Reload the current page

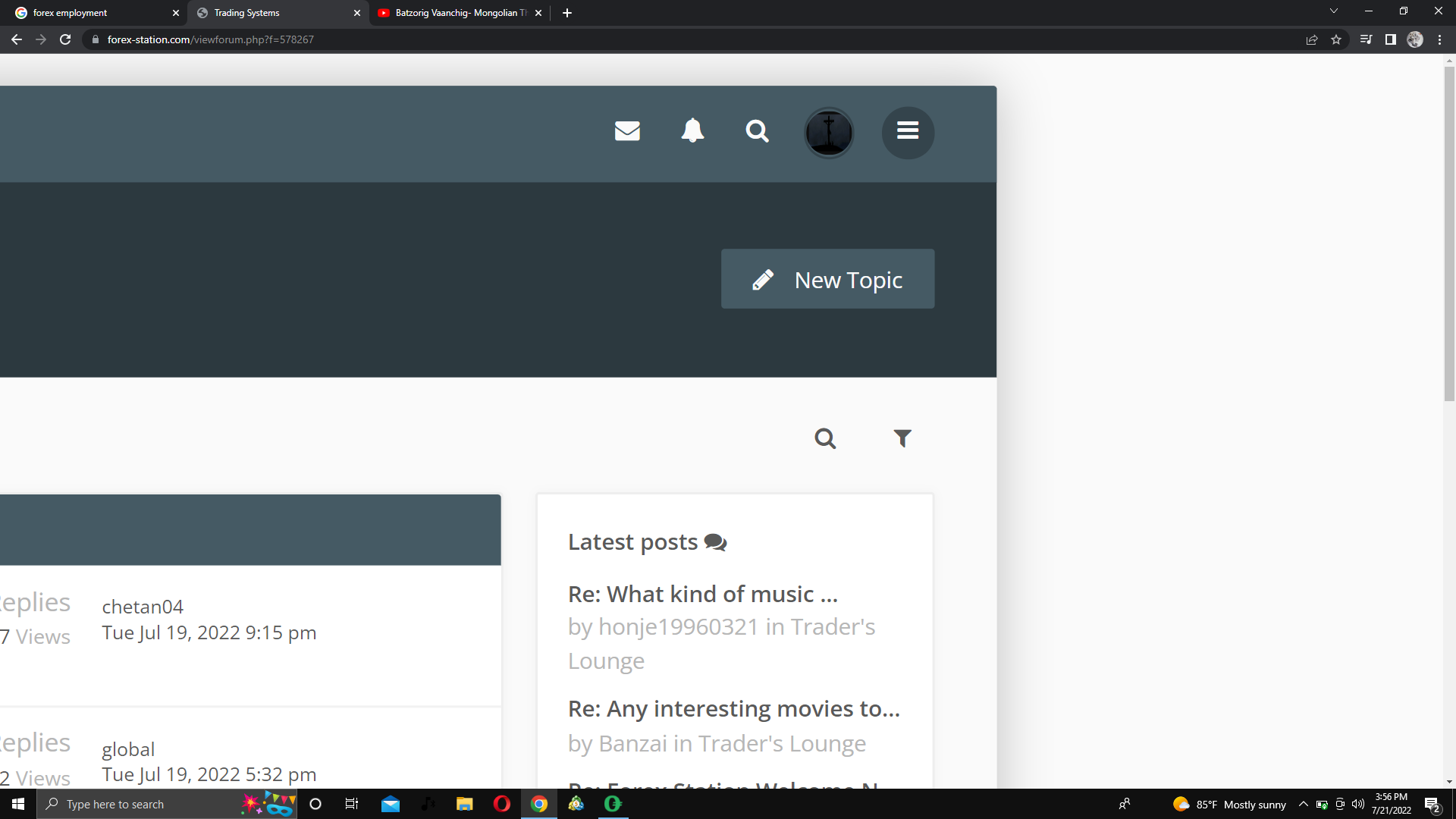pyautogui.click(x=65, y=39)
